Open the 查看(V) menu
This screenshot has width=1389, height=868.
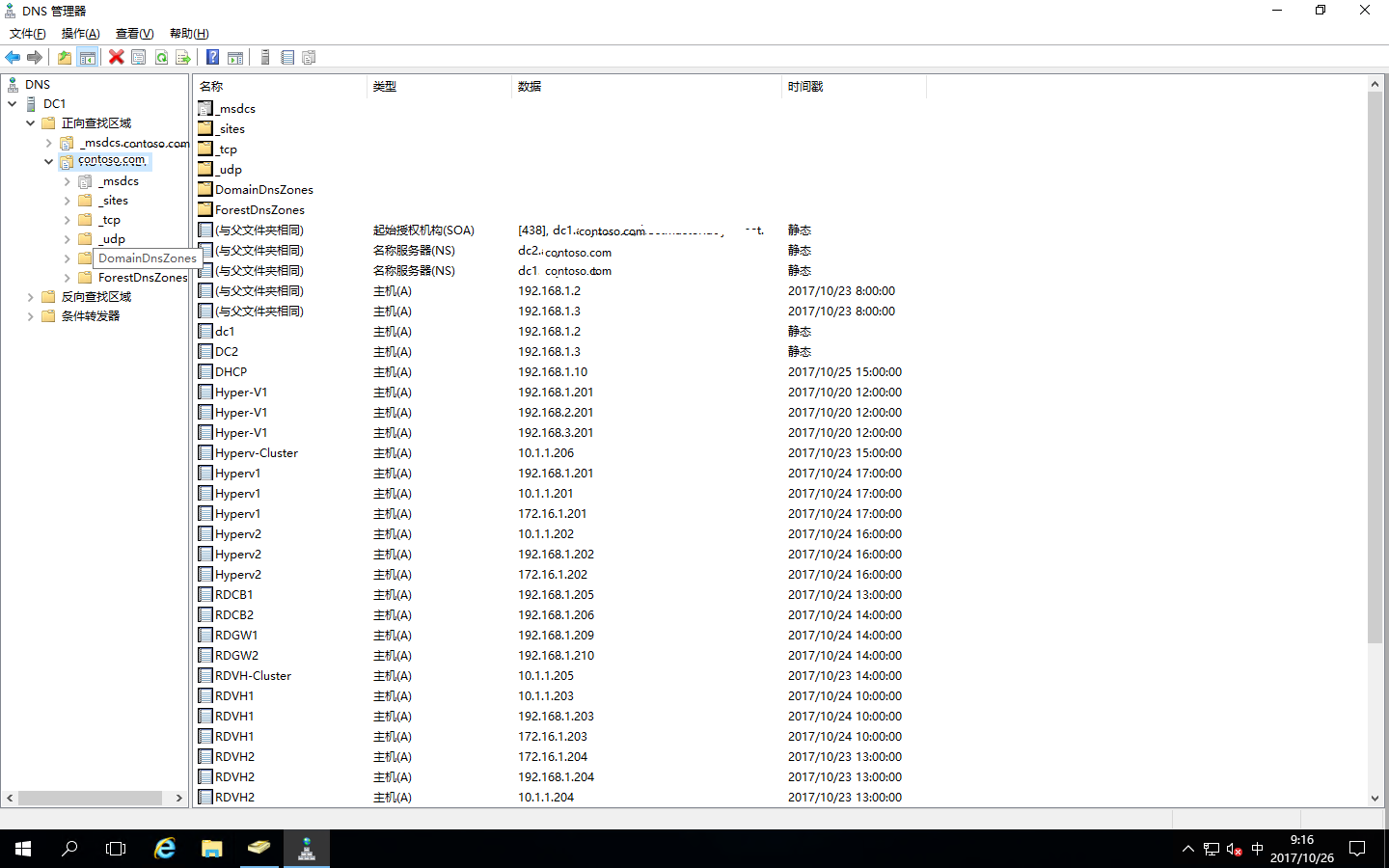[x=135, y=34]
